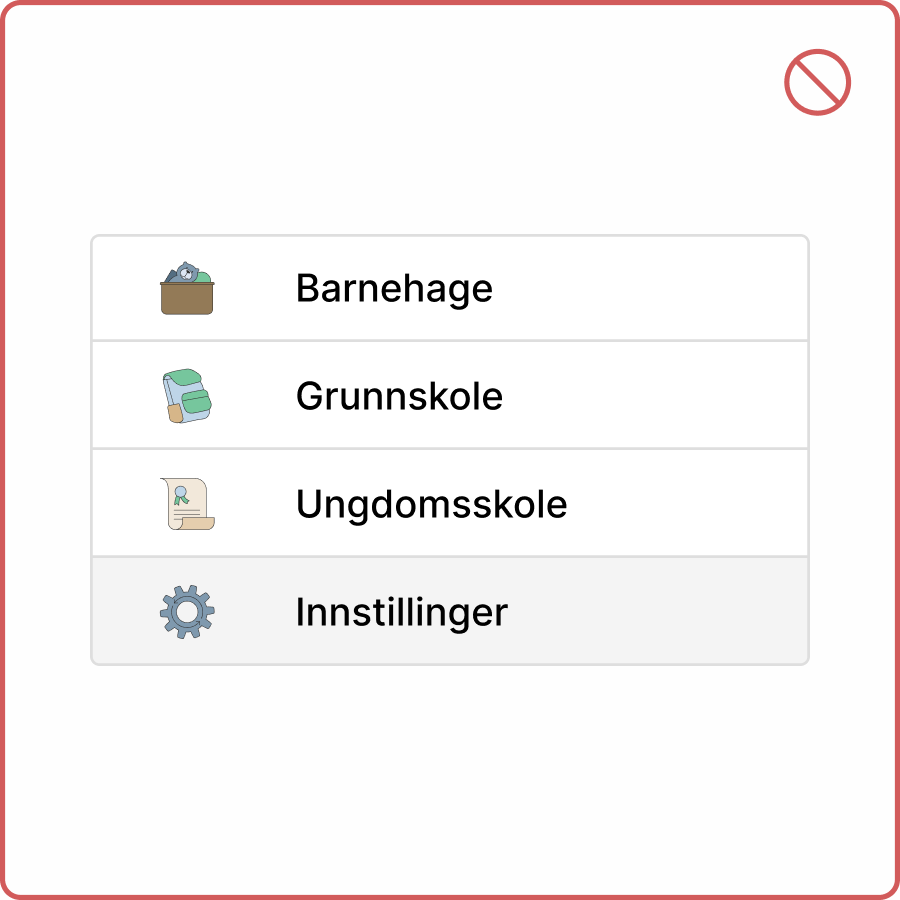Click the green backpack icon
Viewport: 900px width, 900px height.
pos(187,396)
